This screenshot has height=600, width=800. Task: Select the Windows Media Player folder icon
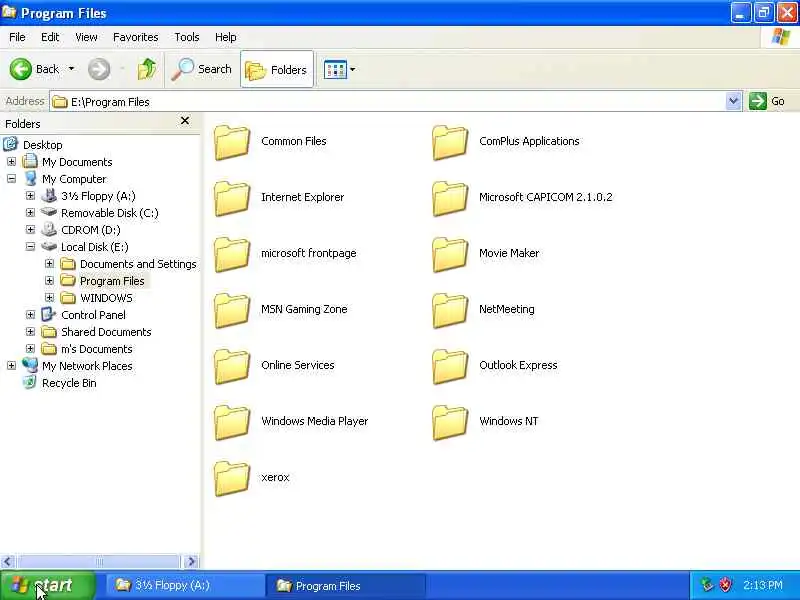click(232, 423)
